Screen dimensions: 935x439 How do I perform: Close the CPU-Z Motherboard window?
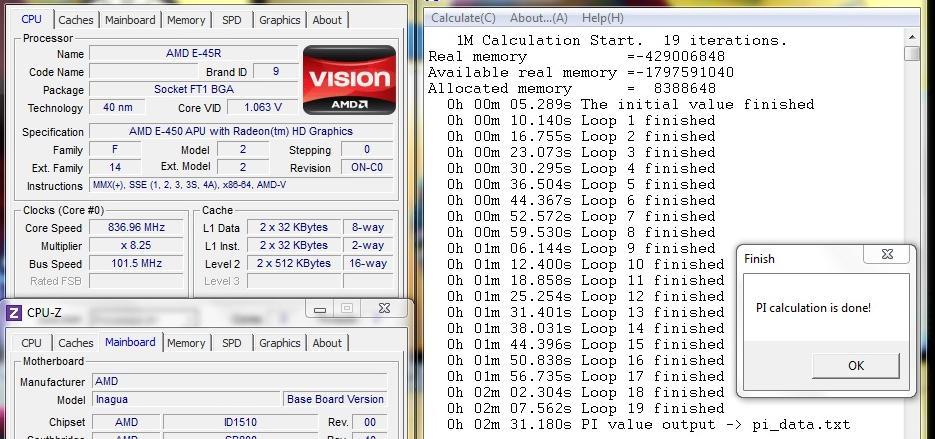[384, 308]
